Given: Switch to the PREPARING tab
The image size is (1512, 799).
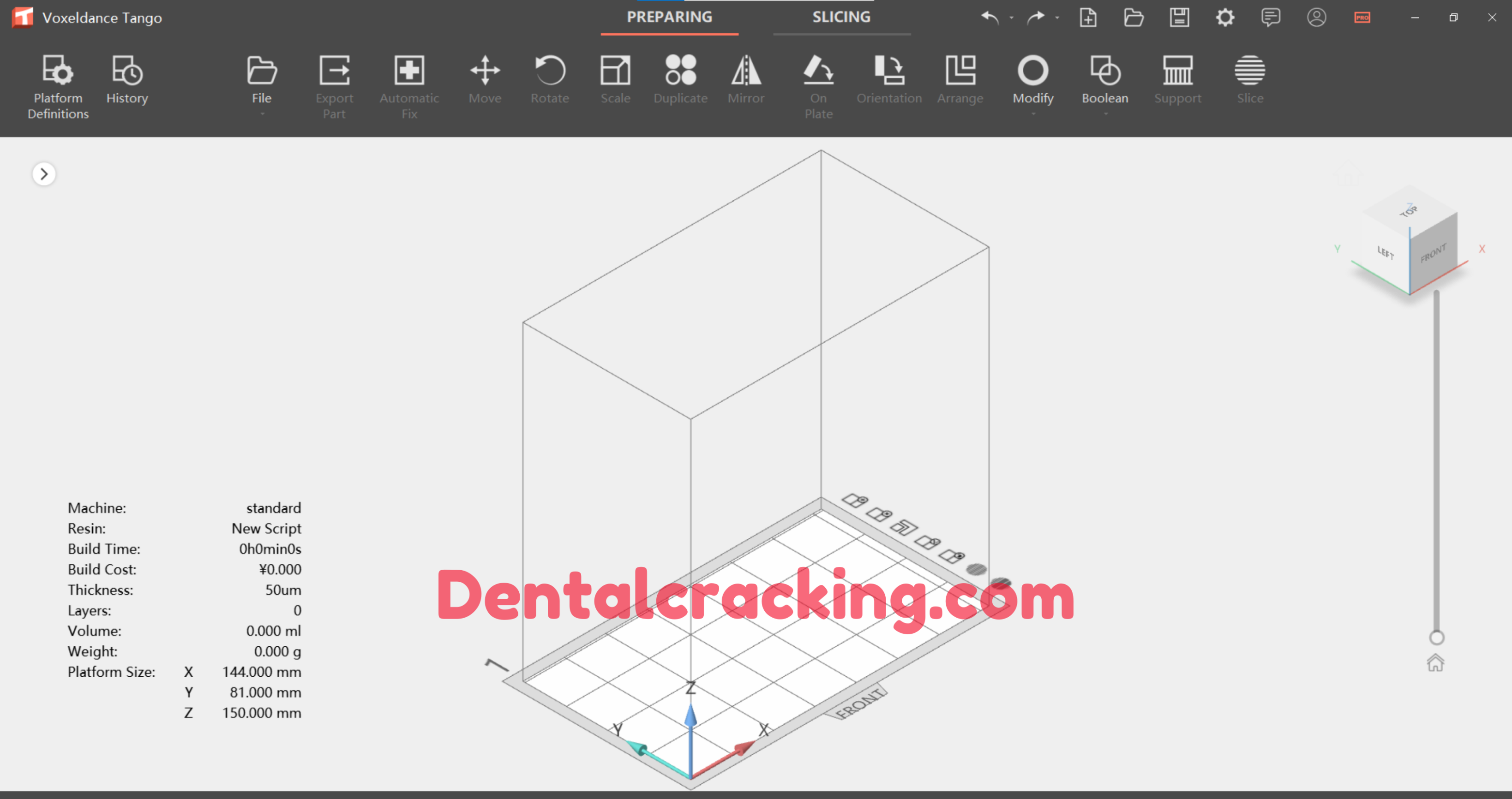Looking at the screenshot, I should pos(669,18).
